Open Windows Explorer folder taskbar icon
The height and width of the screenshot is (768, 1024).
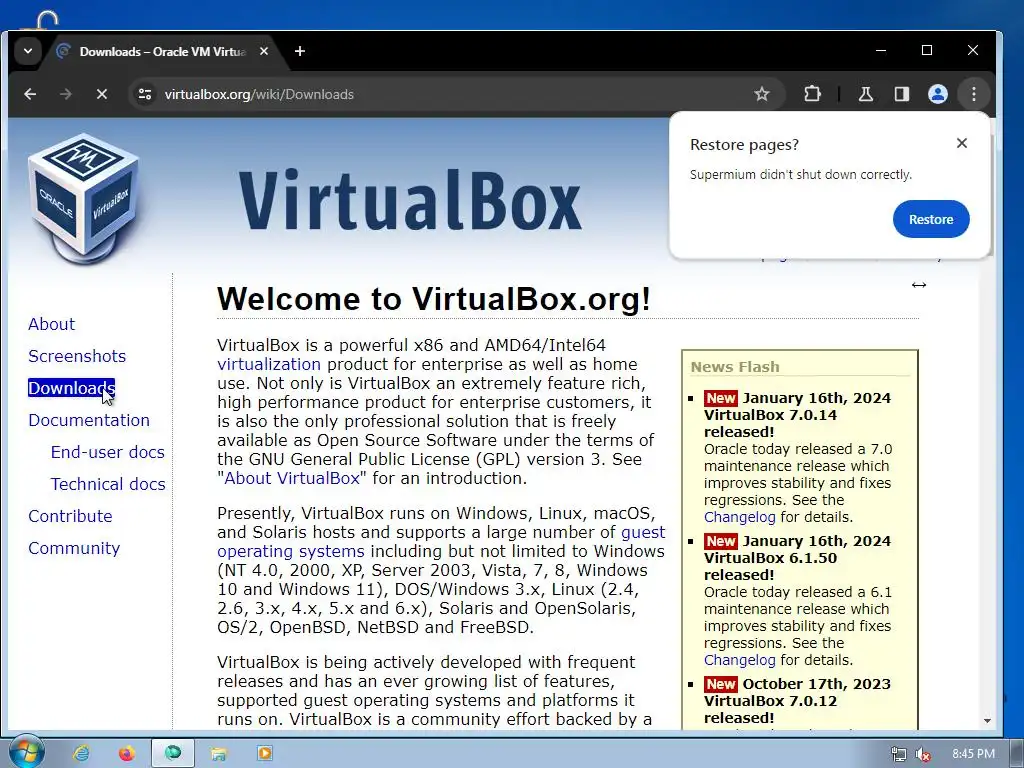[x=218, y=754]
